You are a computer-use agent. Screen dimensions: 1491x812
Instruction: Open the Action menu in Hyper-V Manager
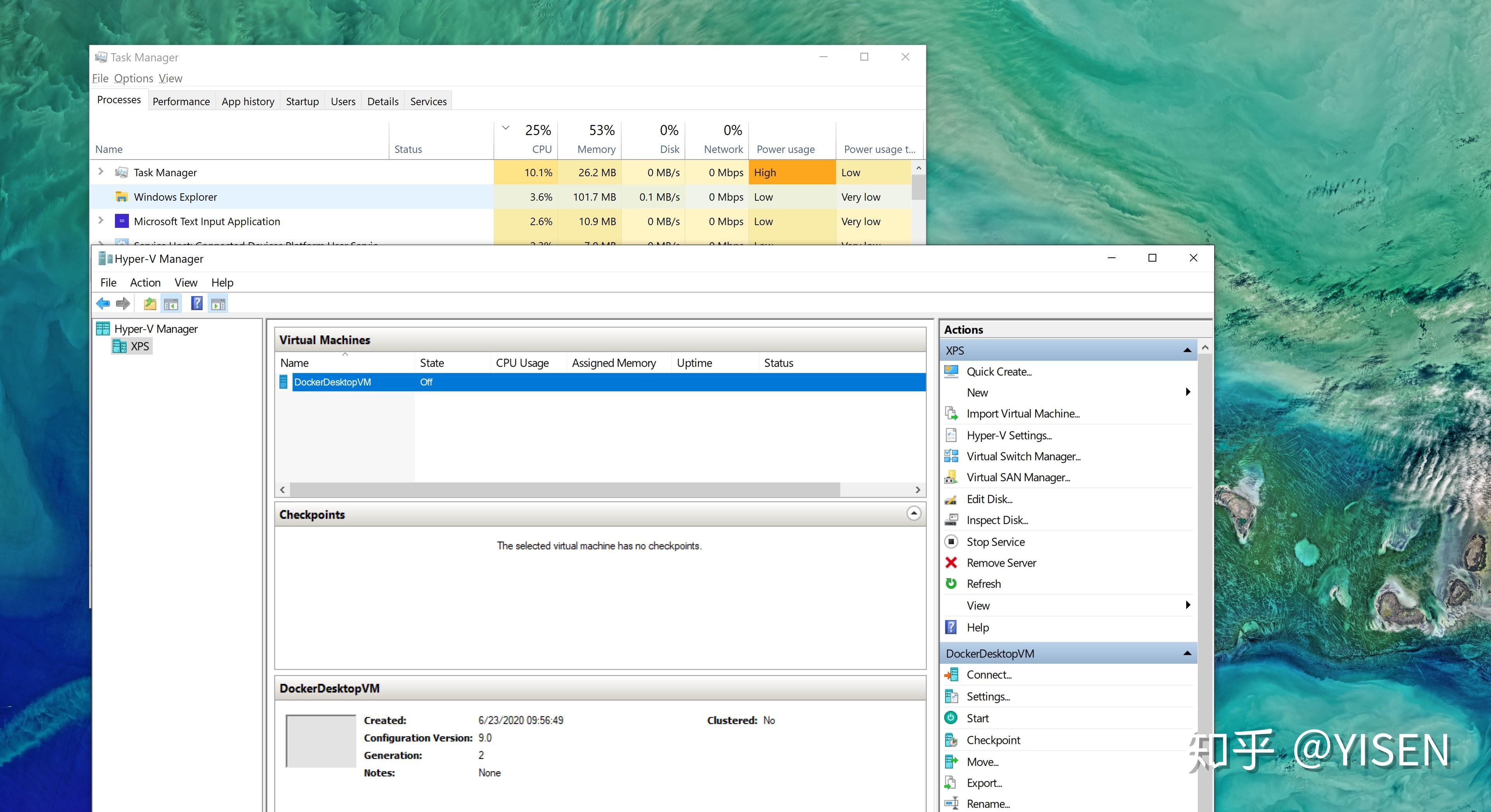[x=145, y=283]
